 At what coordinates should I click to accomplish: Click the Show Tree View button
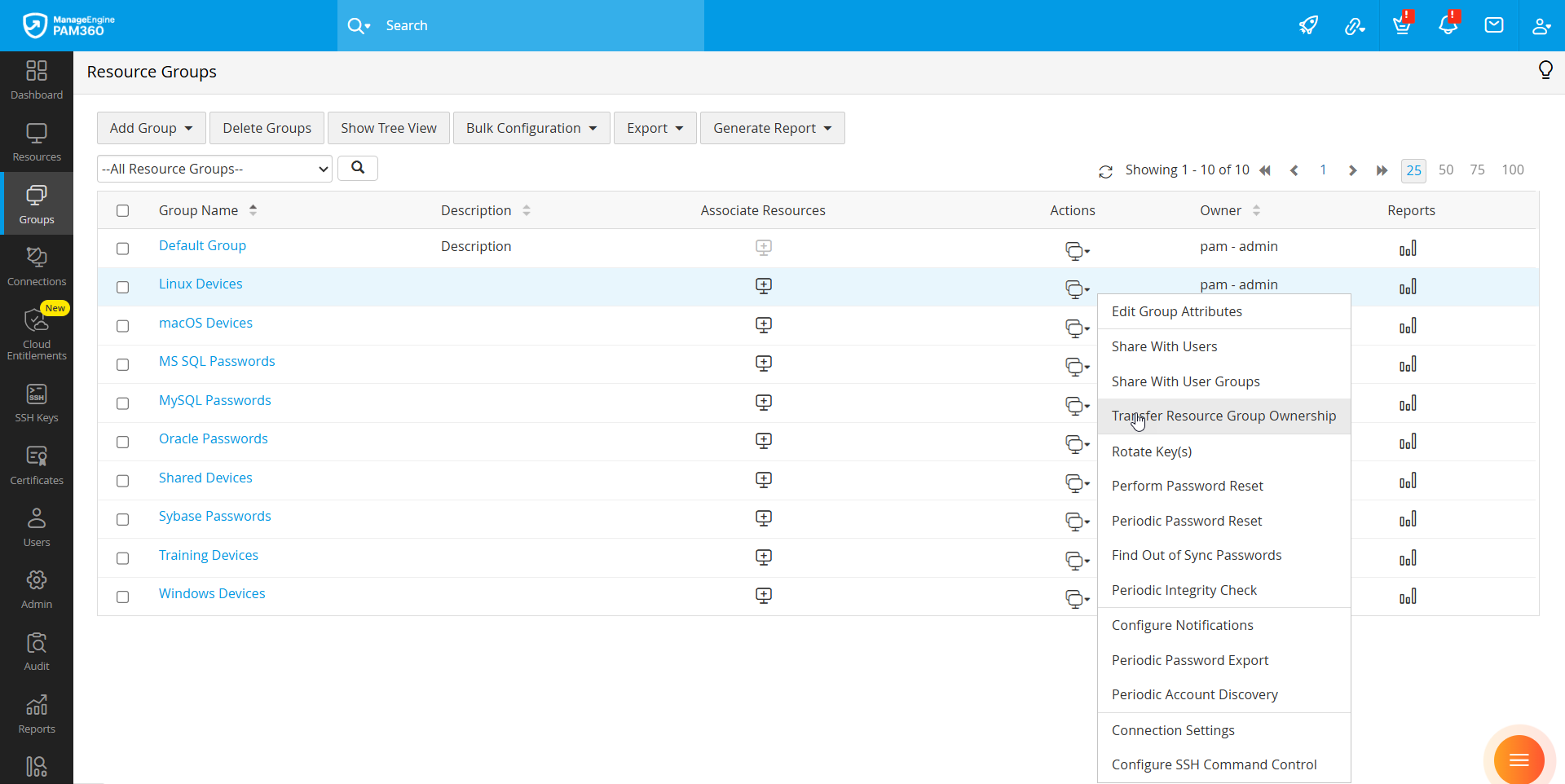(x=388, y=128)
